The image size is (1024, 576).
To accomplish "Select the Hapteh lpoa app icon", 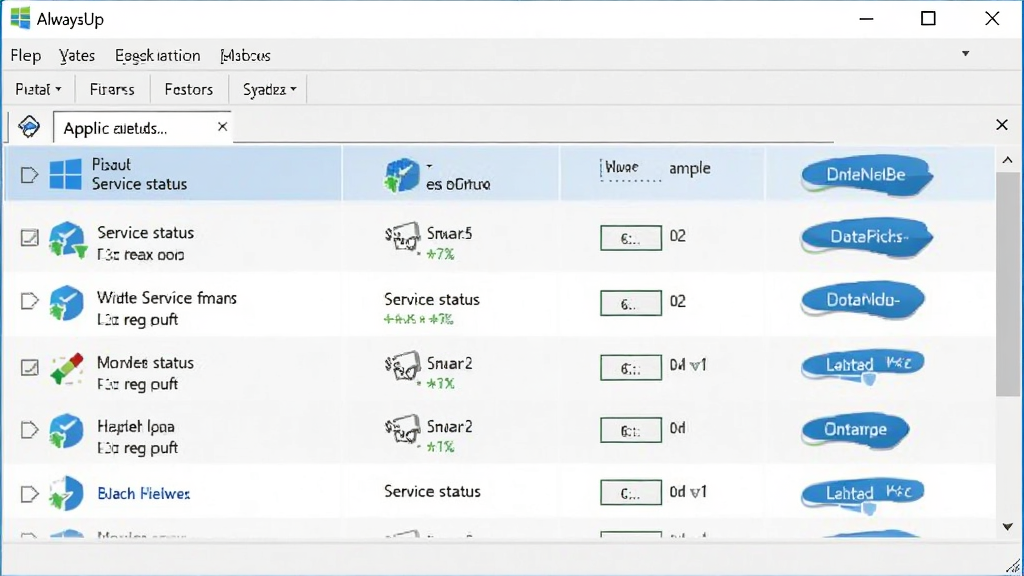I will [x=66, y=431].
